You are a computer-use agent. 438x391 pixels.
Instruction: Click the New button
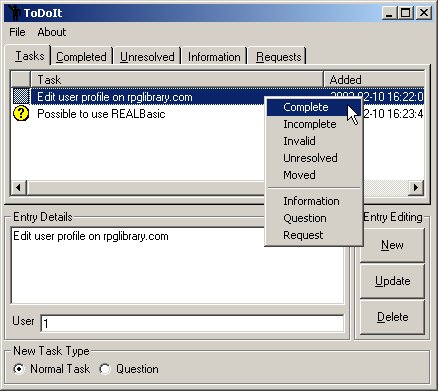392,245
